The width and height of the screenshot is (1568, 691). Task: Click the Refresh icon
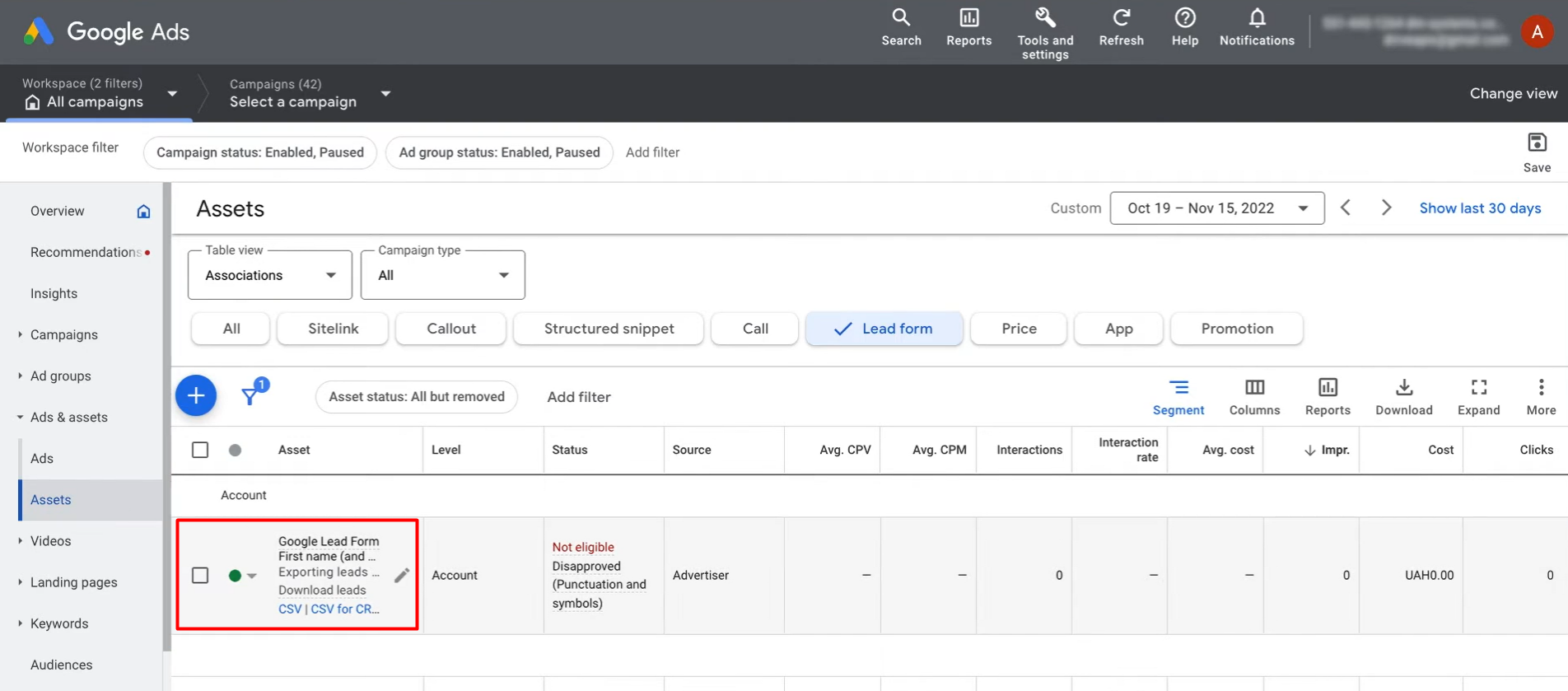click(x=1121, y=27)
